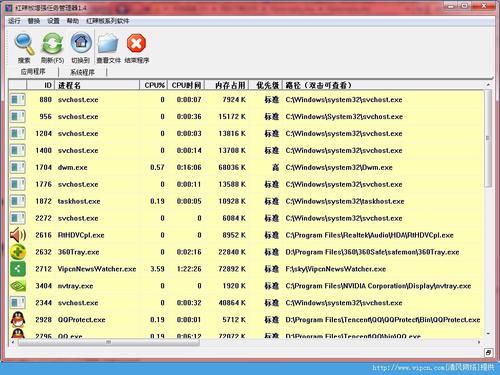Click path F:\sky\VipcnNewsWatcher.exe
The height and width of the screenshot is (375, 500).
click(336, 269)
